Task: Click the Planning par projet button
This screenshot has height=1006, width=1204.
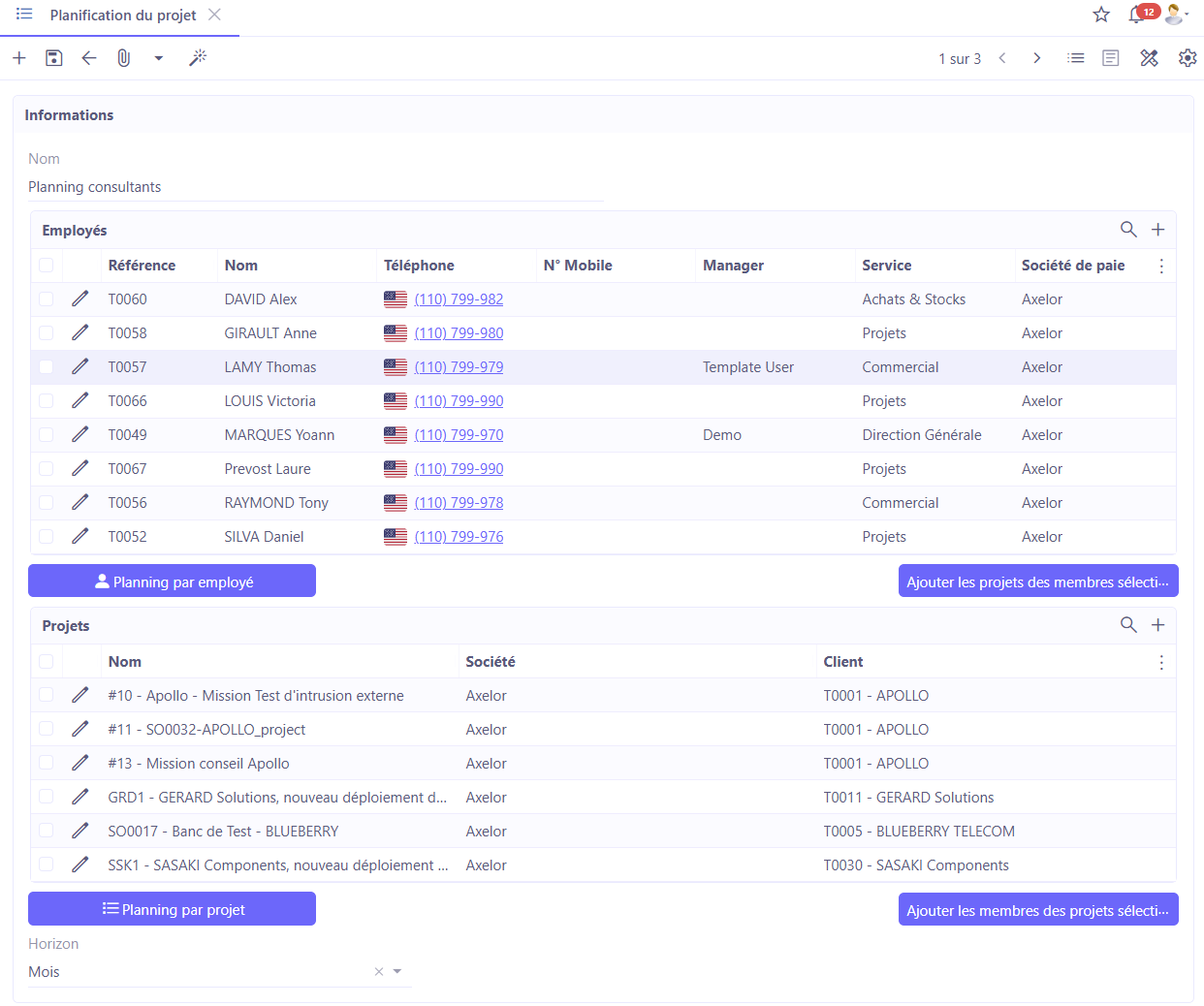Action: pyautogui.click(x=172, y=909)
